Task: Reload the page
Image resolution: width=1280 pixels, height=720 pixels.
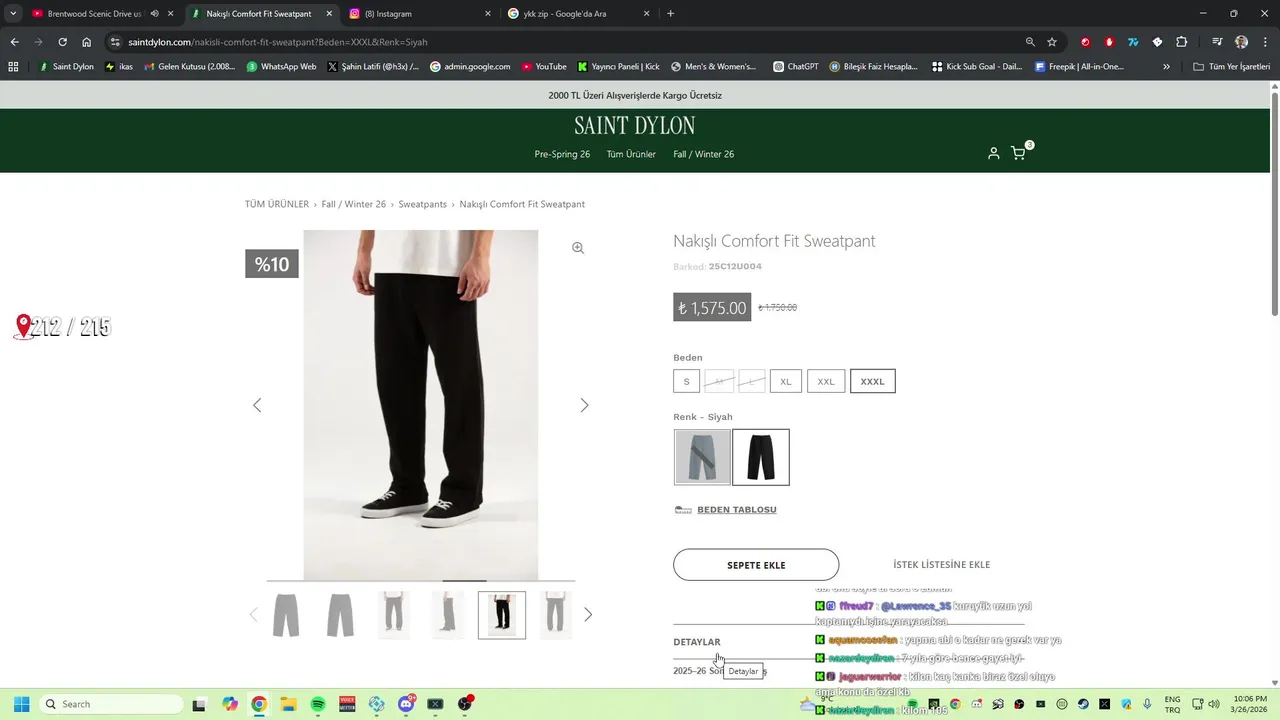Action: pos(62,42)
